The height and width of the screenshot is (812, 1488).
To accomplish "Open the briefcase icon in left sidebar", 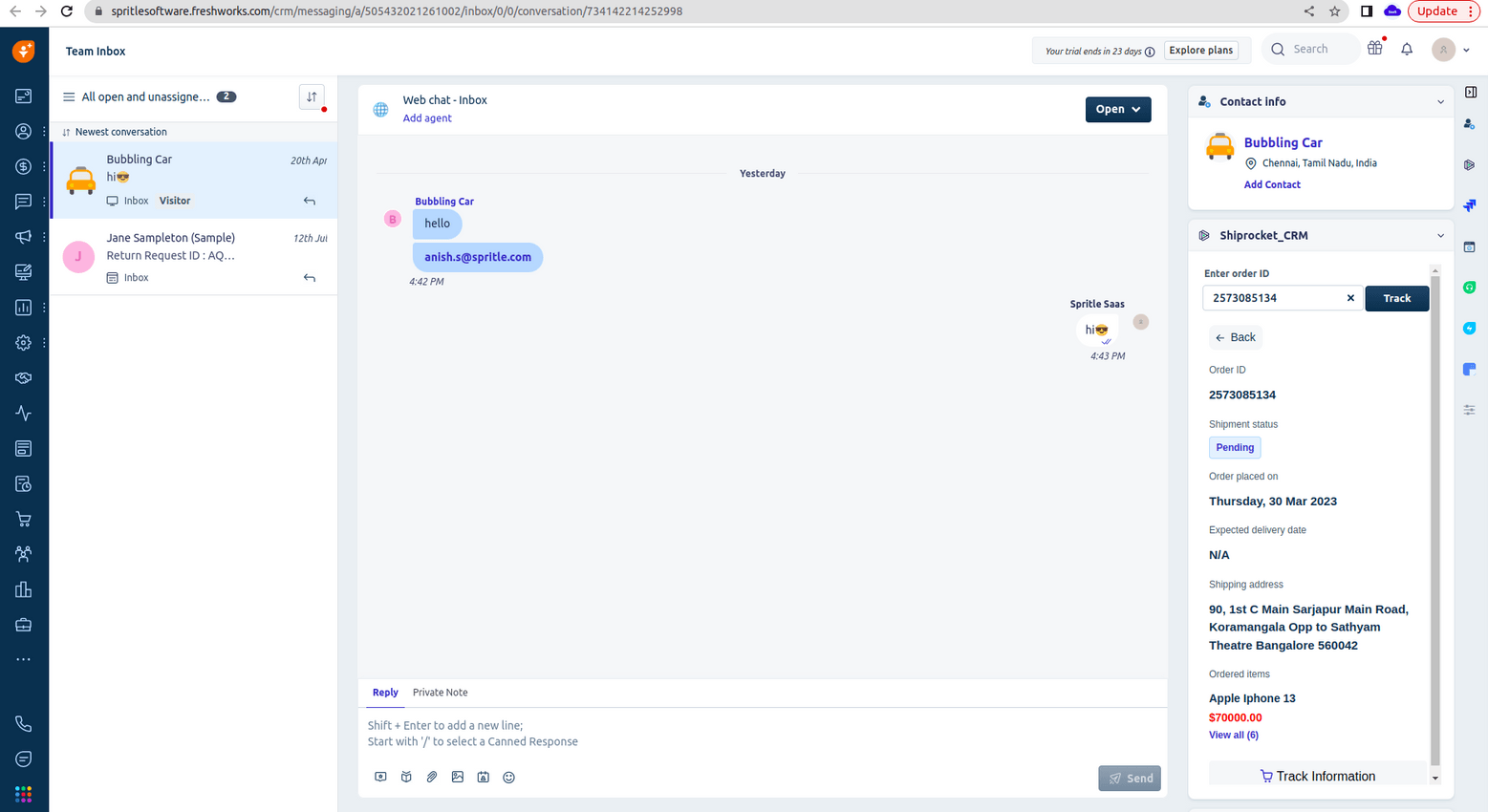I will (24, 625).
